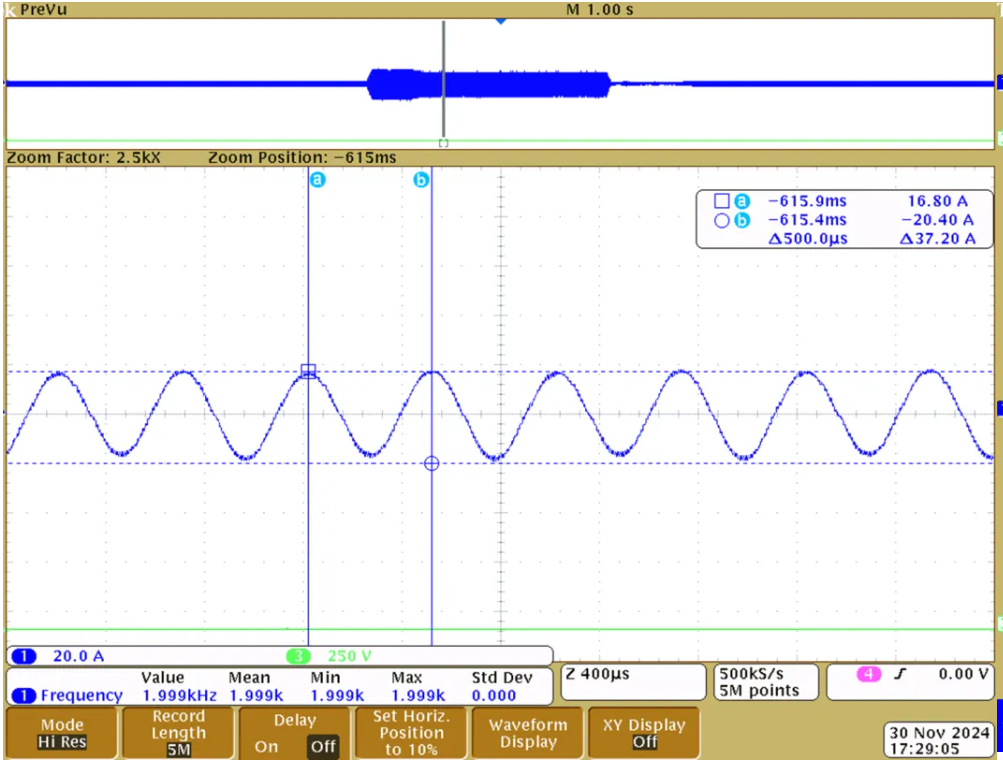Click the −20.40 A cursor b reading
1003x760 pixels.
click(938, 220)
